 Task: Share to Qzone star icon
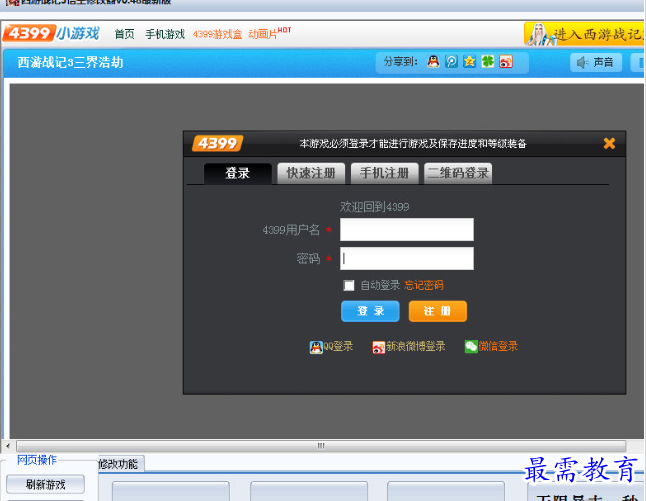pos(469,62)
